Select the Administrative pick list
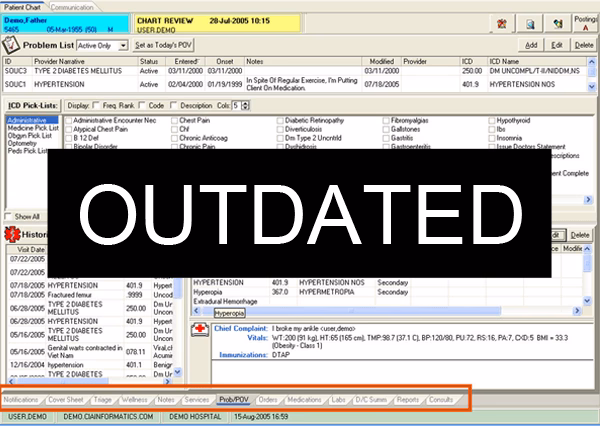This screenshot has width=600, height=428. click(33, 120)
